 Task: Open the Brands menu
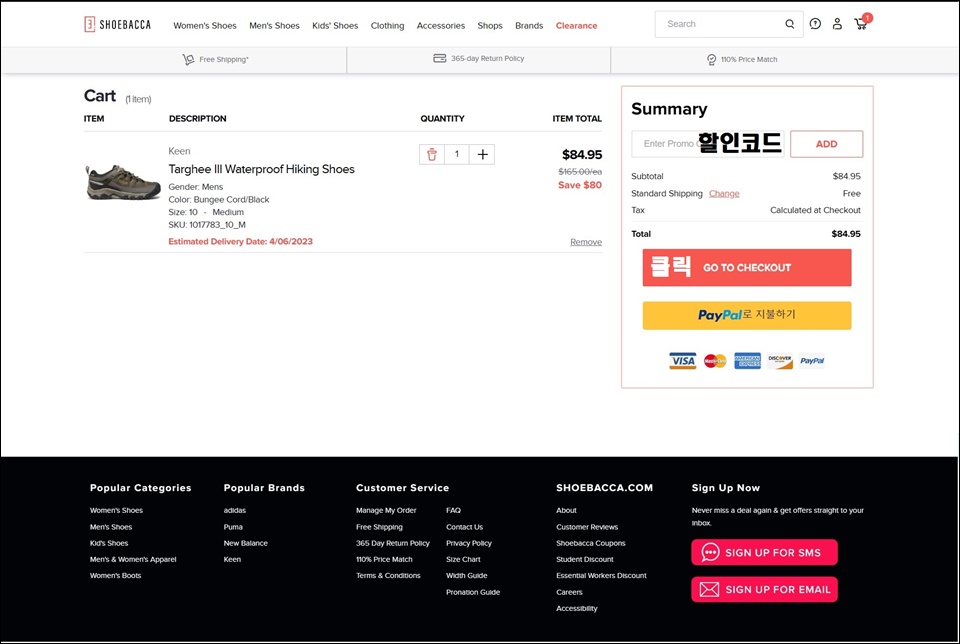pos(529,26)
